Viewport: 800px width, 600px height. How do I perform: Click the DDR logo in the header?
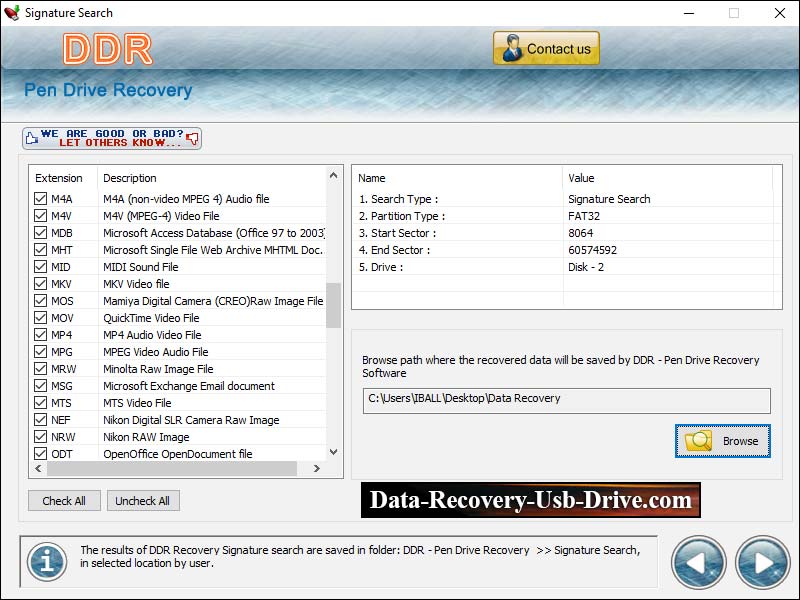tap(108, 49)
